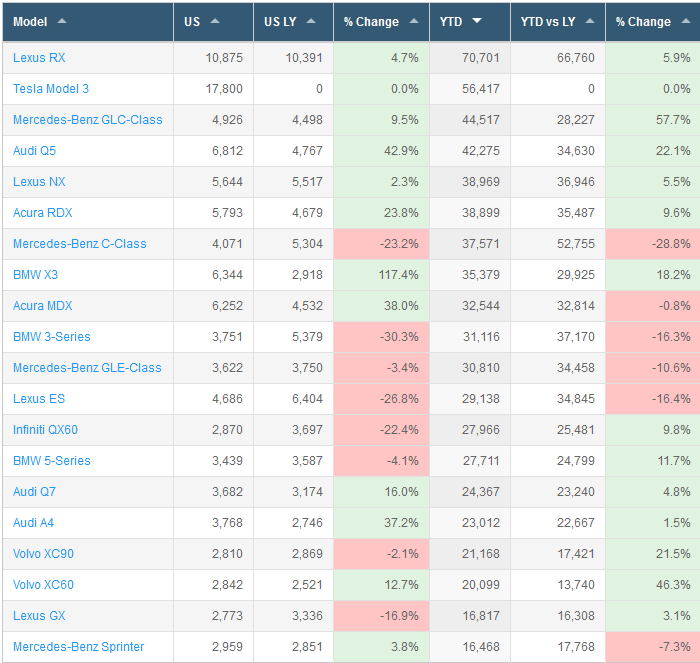This screenshot has height=663, width=700.
Task: Click the YTD column header label
Action: (x=451, y=21)
